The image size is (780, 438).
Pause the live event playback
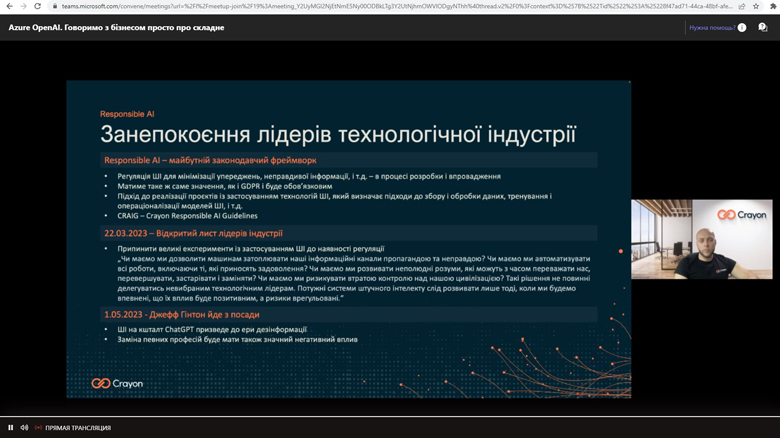pyautogui.click(x=10, y=428)
